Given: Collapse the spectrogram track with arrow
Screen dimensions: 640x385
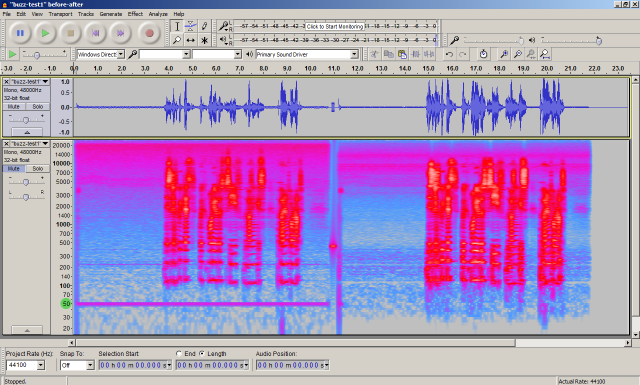Looking at the screenshot, I should 27,330.
